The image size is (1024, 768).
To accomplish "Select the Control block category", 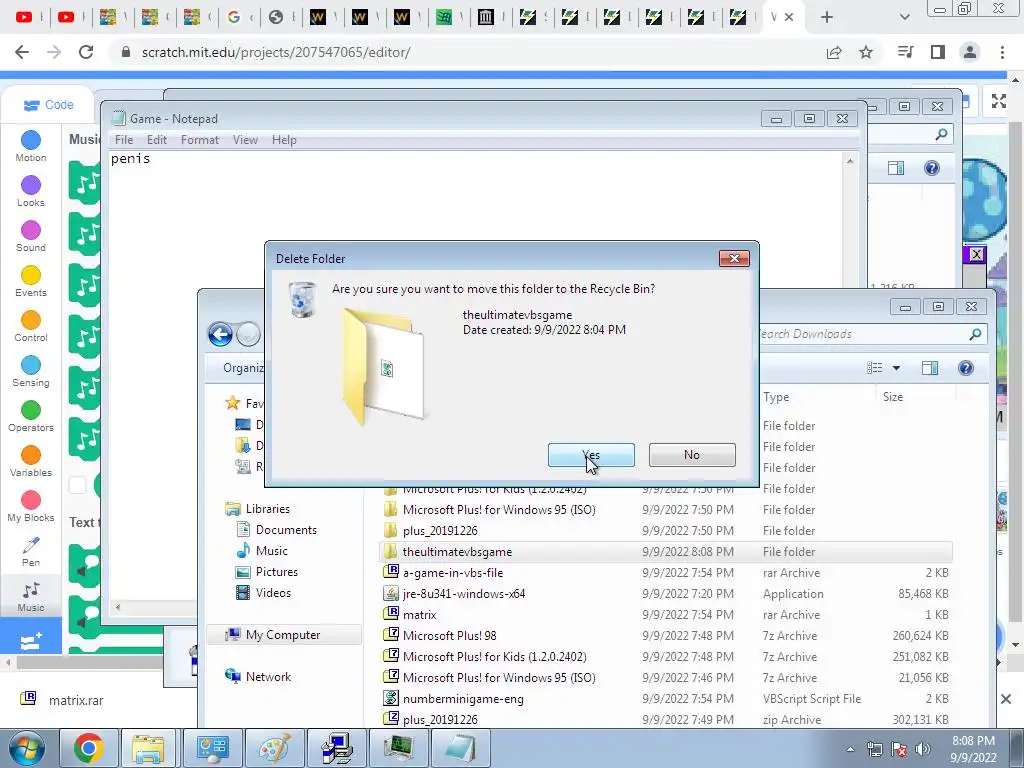I will pyautogui.click(x=31, y=327).
